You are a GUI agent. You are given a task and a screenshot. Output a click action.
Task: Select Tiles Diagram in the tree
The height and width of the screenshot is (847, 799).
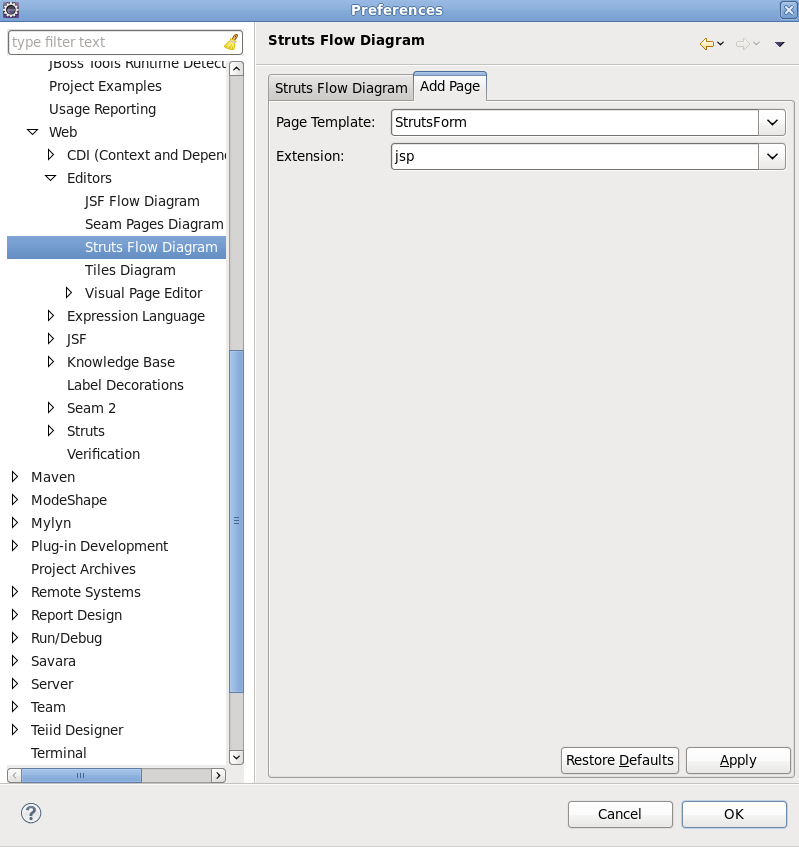tap(130, 270)
